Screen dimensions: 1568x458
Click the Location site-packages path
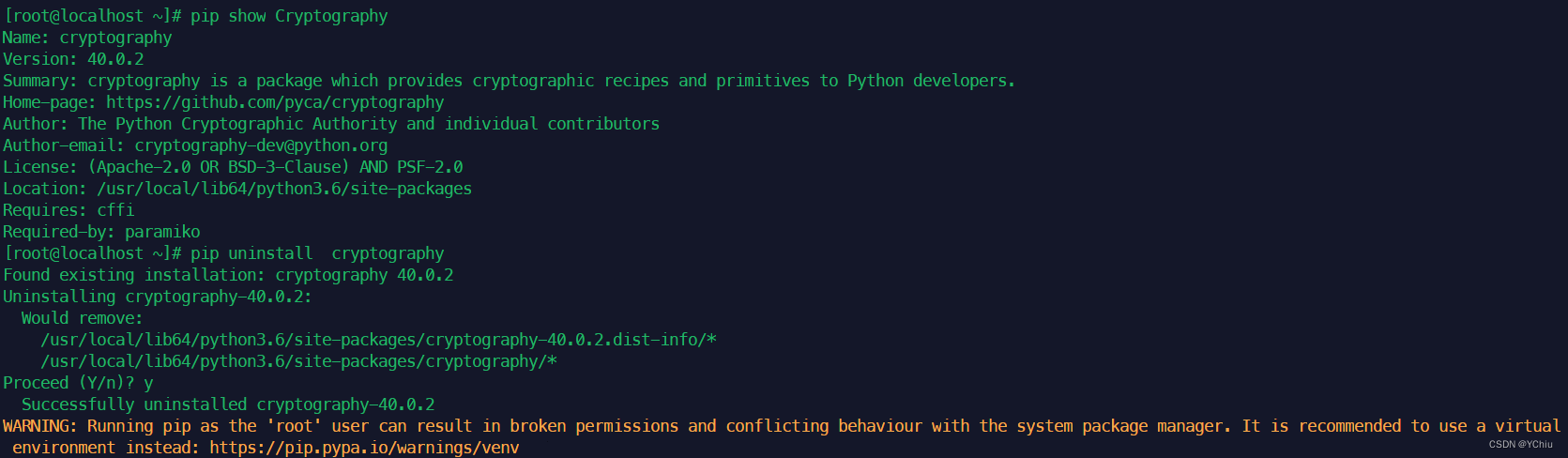point(284,189)
